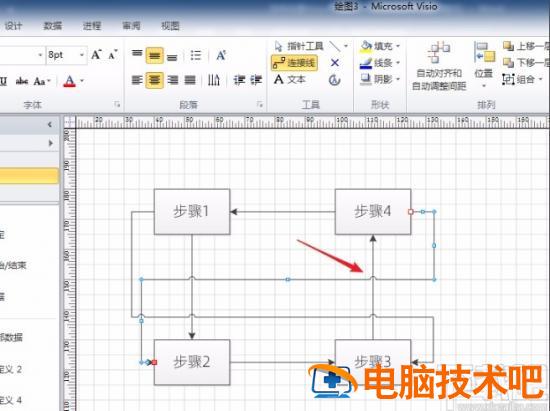550x411 pixels.
Task: Toggle center paragraph alignment
Action: coord(154,80)
